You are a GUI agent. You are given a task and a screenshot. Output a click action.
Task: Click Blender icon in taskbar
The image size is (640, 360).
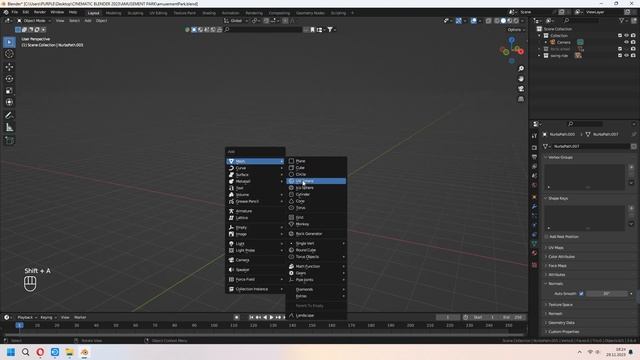coord(84,352)
